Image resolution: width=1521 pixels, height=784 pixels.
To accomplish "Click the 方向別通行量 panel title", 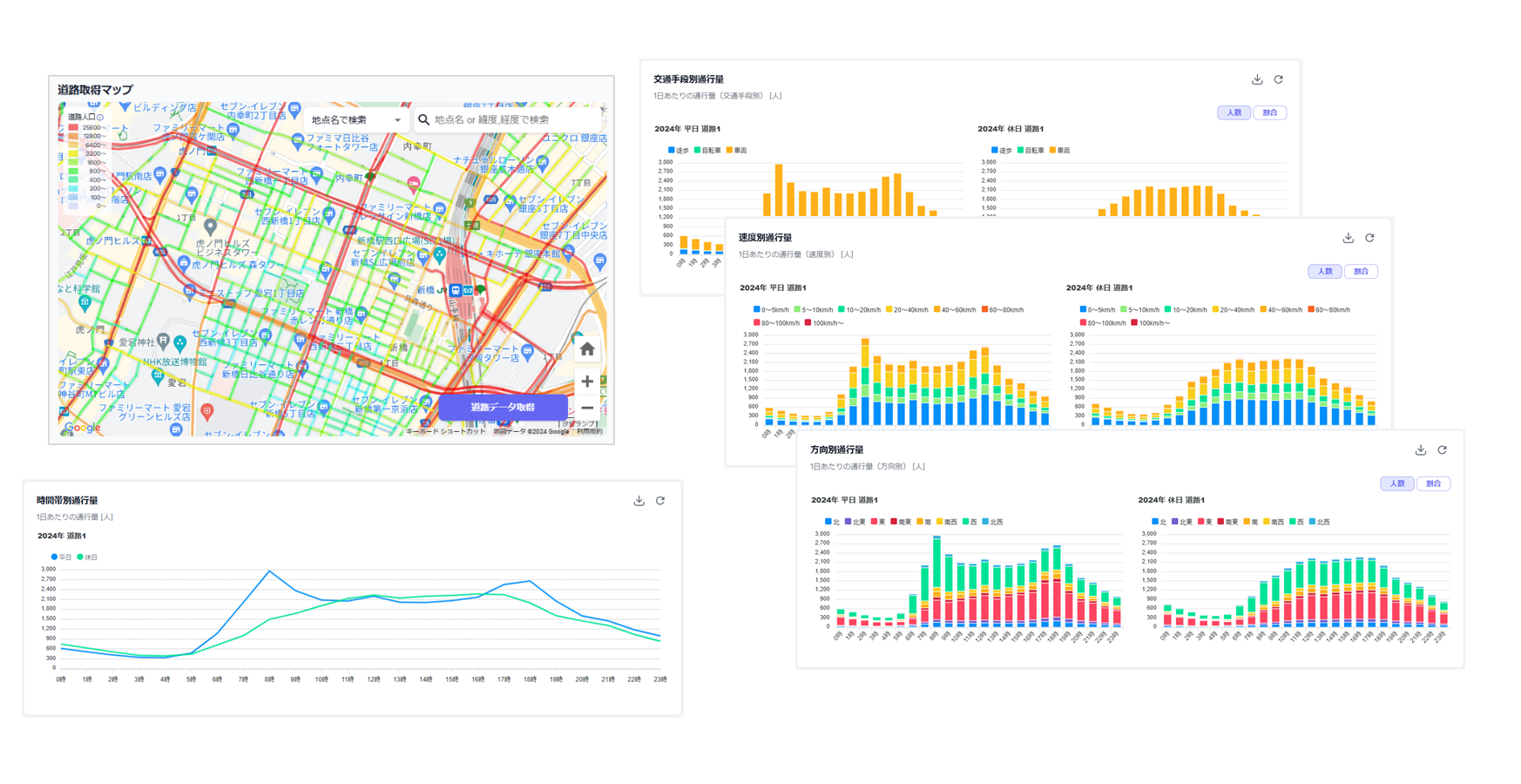I will (836, 449).
